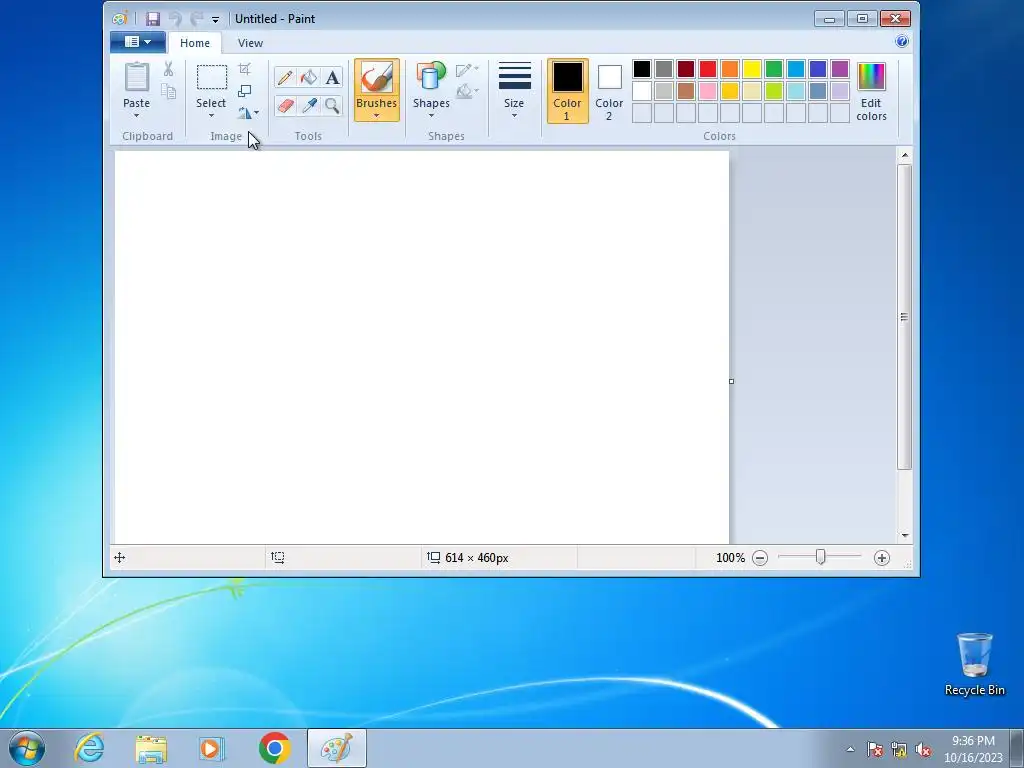Click the Windows Start button
The height and width of the screenshot is (768, 1024).
(x=27, y=748)
